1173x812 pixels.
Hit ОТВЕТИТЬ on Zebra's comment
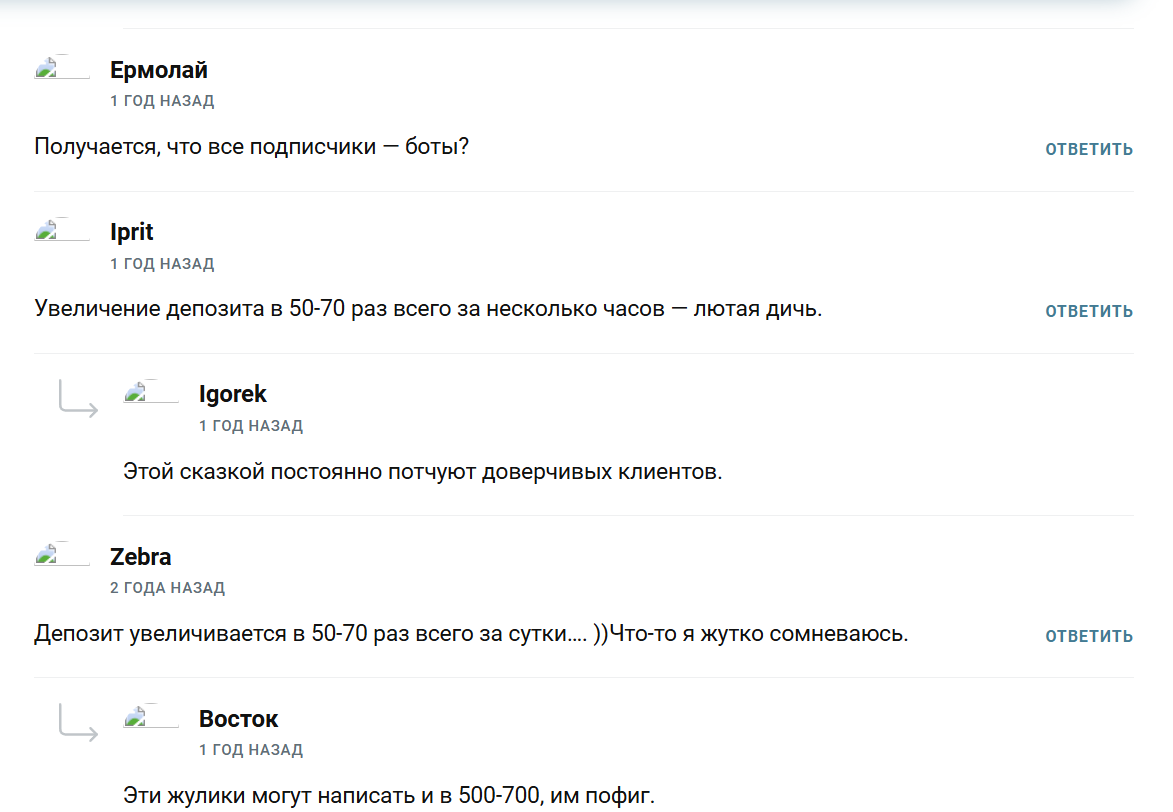pos(1089,636)
